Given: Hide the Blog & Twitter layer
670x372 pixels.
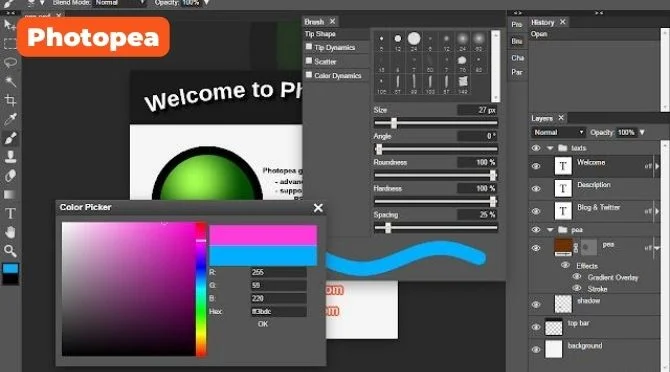Looking at the screenshot, I should point(536,211).
